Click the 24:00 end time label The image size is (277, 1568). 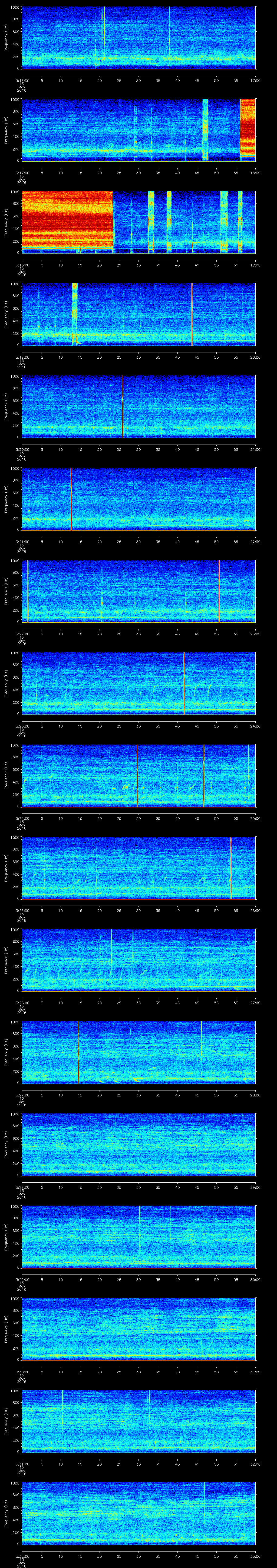[256, 726]
